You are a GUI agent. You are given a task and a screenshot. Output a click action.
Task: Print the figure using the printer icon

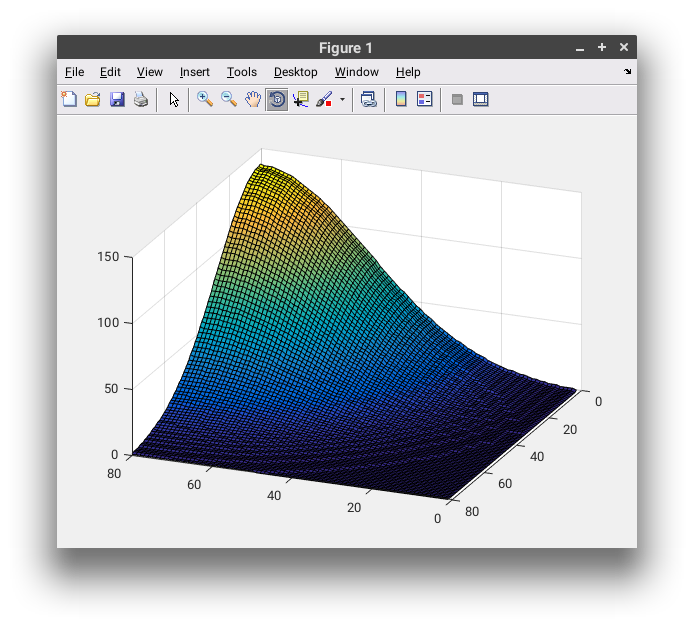pos(141,99)
